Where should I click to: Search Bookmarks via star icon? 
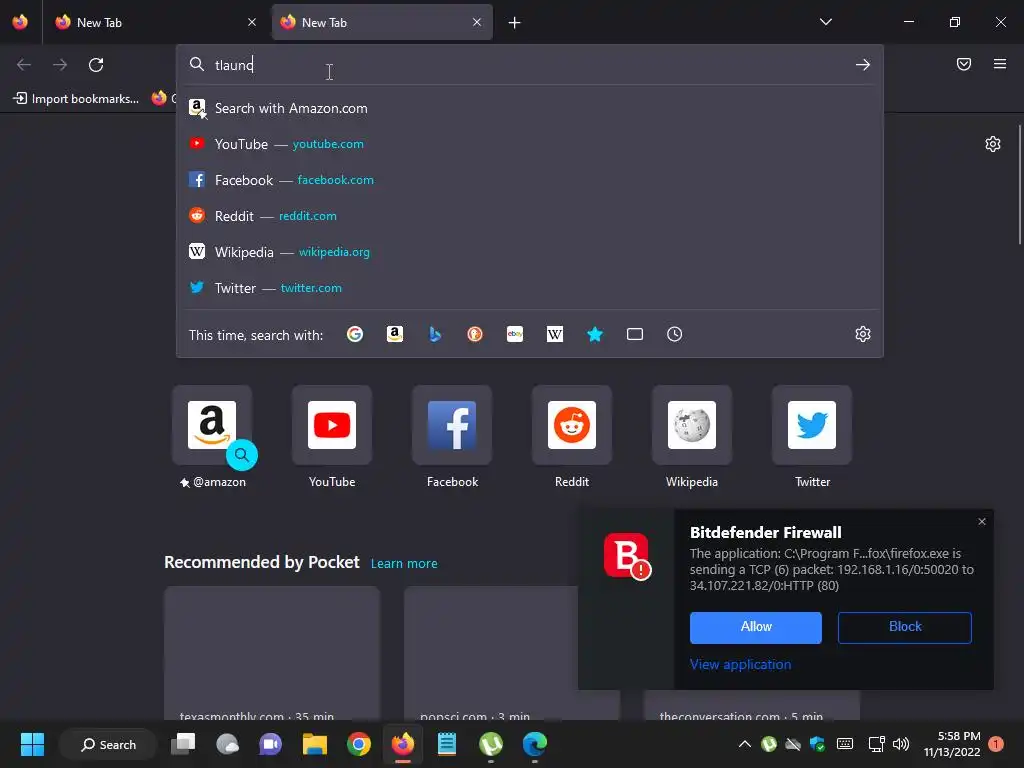[x=595, y=334]
